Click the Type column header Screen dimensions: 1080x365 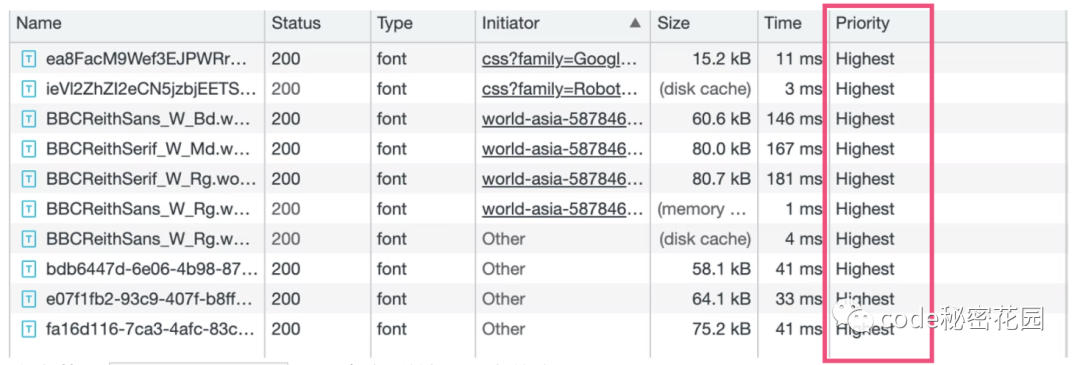(395, 23)
